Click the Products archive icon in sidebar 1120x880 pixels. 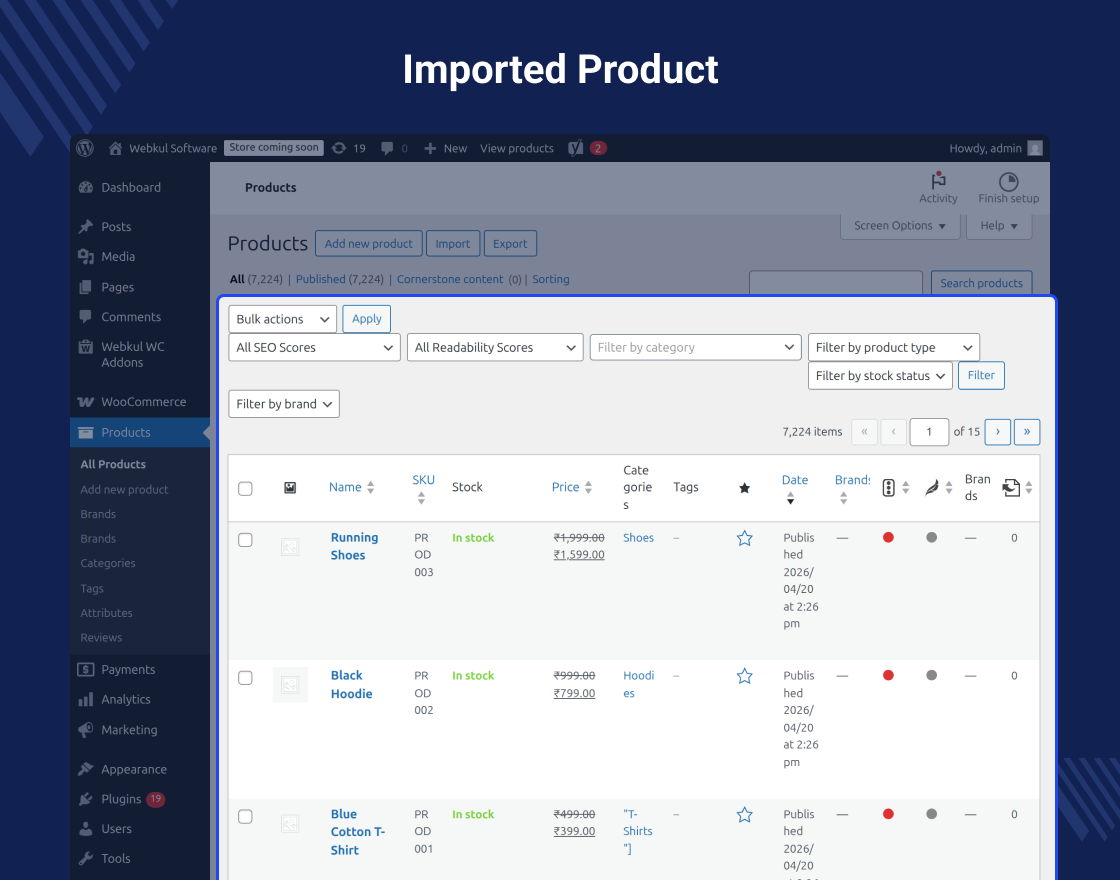(x=86, y=432)
